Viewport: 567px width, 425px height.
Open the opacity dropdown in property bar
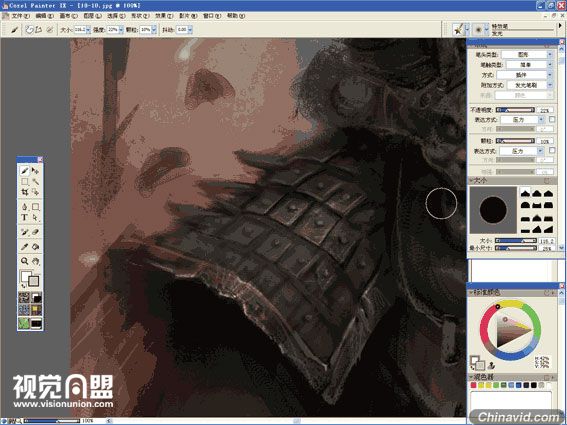[121, 30]
